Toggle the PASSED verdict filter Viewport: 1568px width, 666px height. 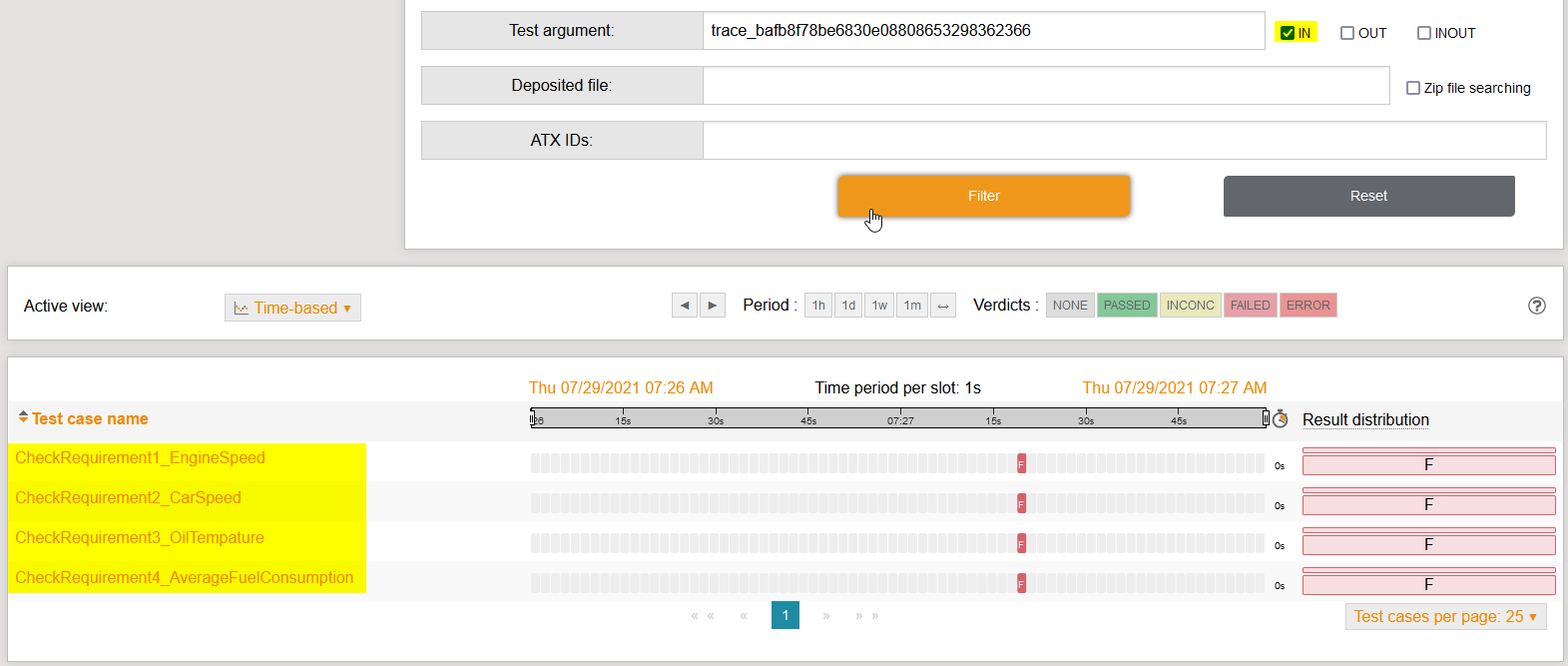(1127, 306)
